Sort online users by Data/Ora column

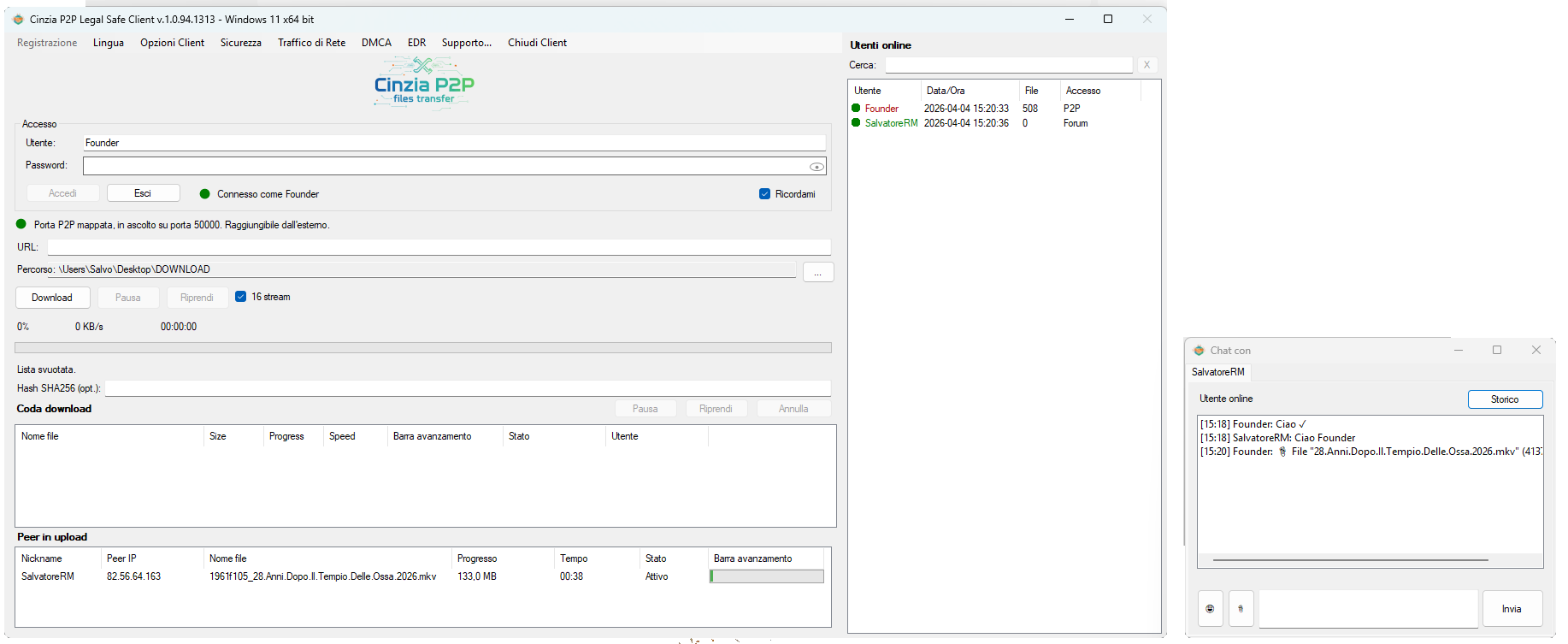[970, 91]
